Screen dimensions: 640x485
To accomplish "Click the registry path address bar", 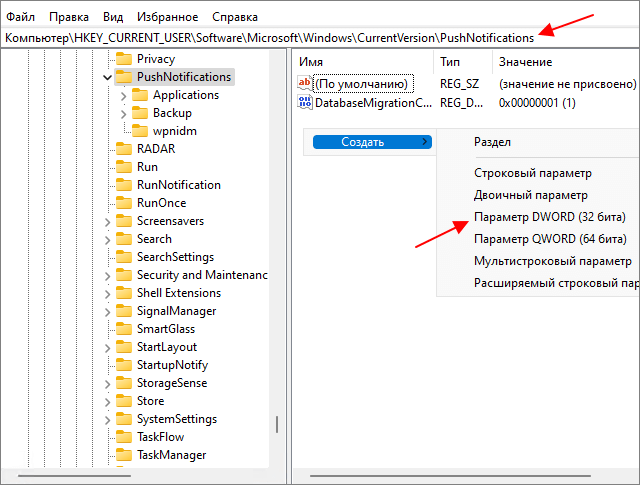I will pos(320,38).
